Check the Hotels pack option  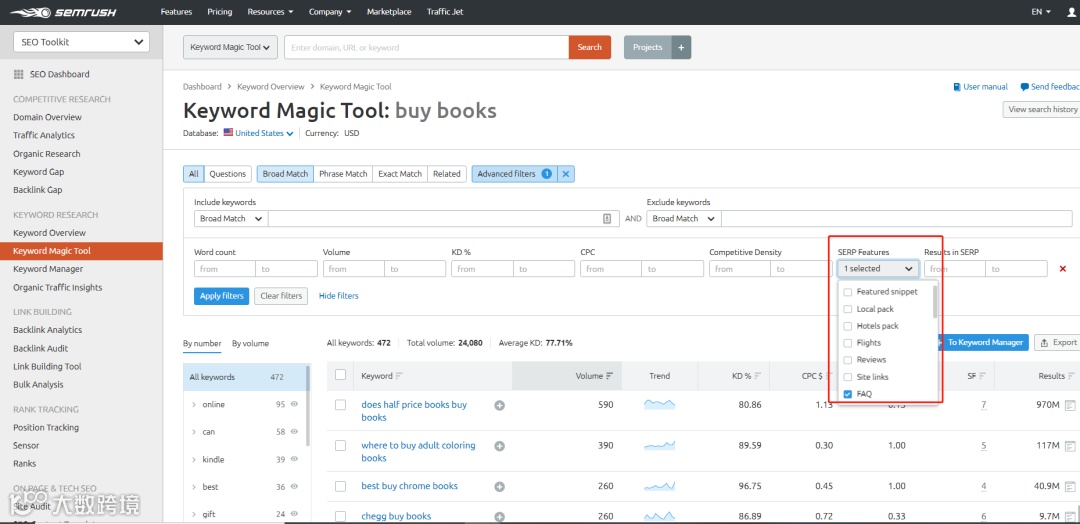(x=848, y=326)
